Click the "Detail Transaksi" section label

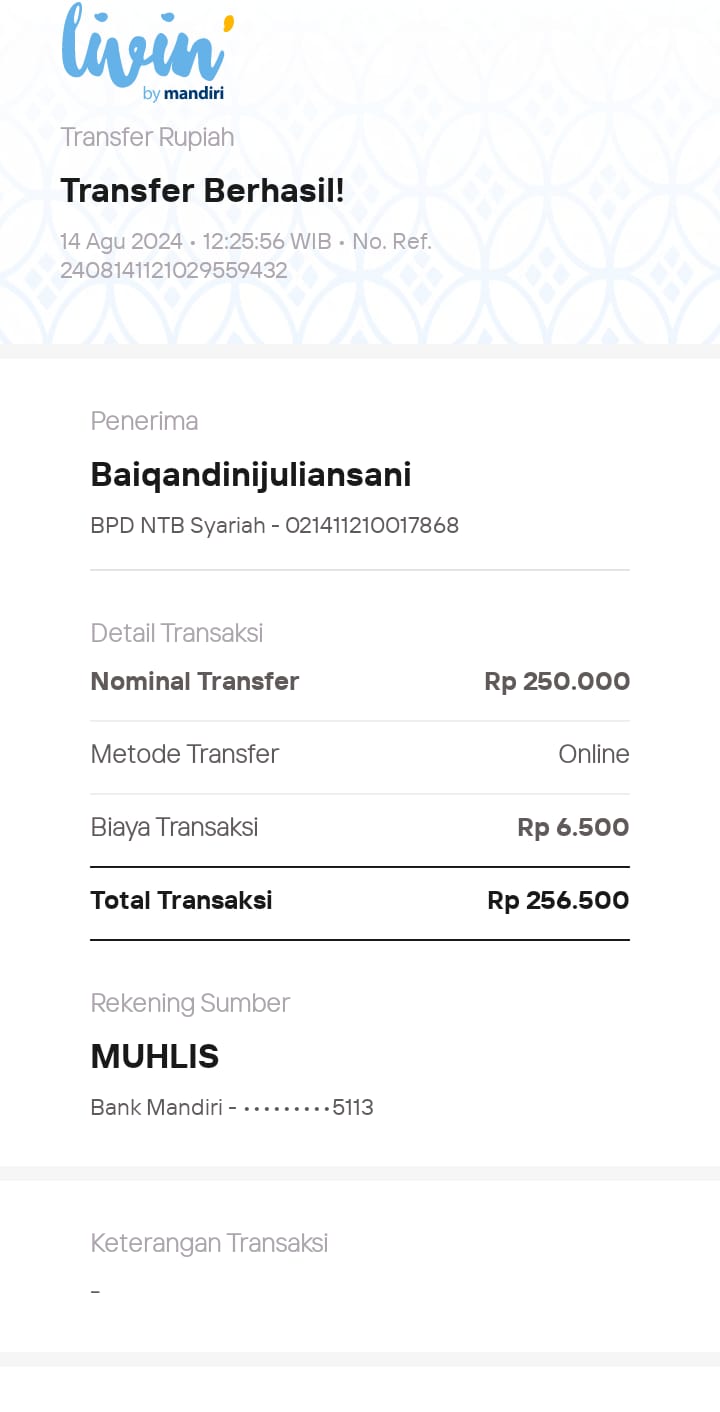[177, 633]
